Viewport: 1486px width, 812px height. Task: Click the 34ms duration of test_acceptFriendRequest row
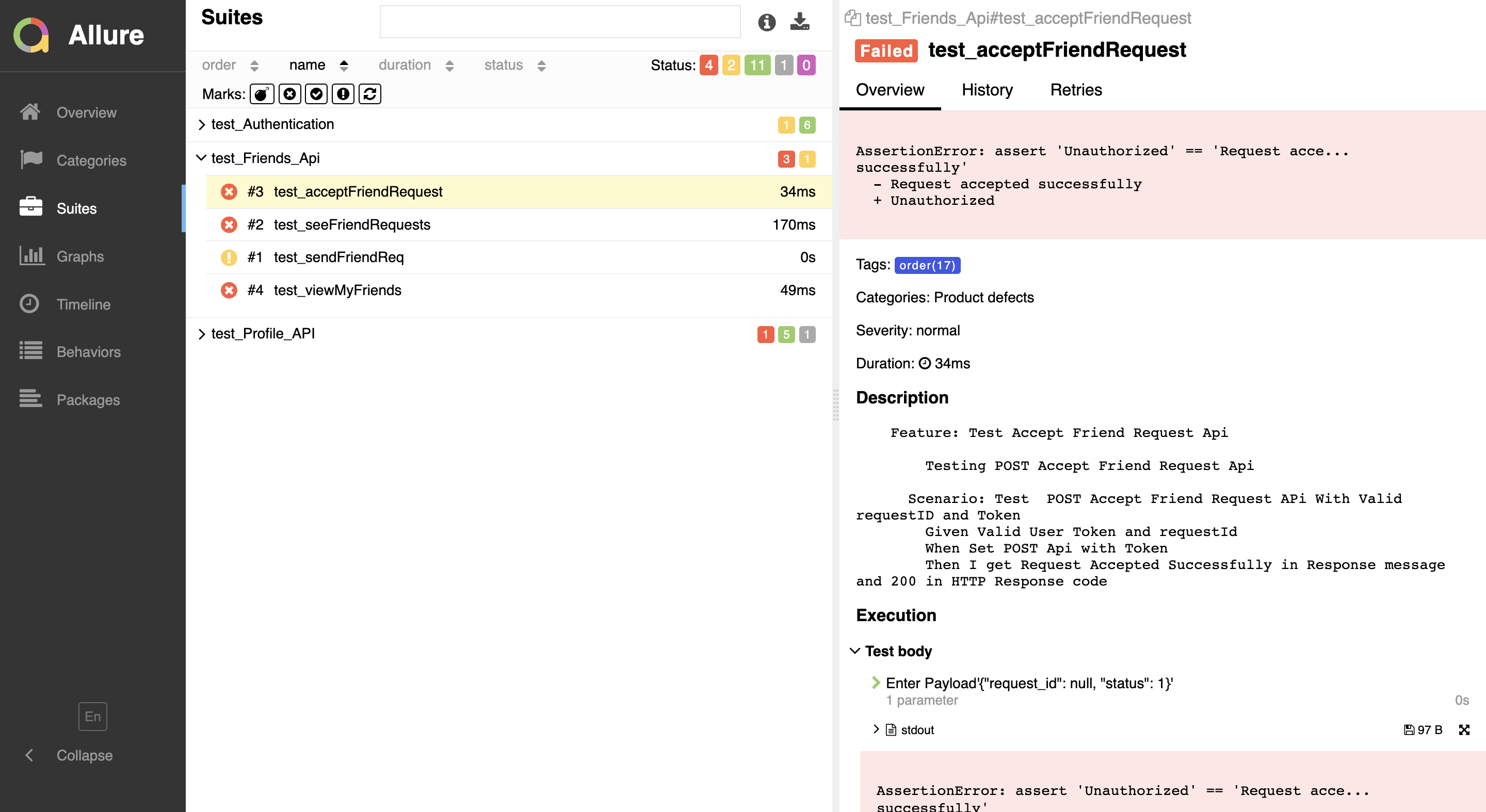[797, 192]
